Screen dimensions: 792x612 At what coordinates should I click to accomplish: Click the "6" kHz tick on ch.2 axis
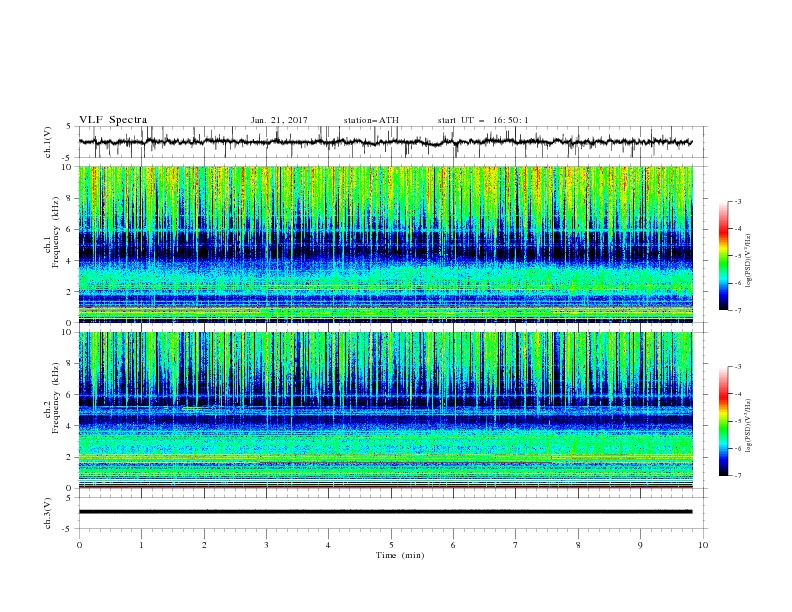click(x=70, y=395)
